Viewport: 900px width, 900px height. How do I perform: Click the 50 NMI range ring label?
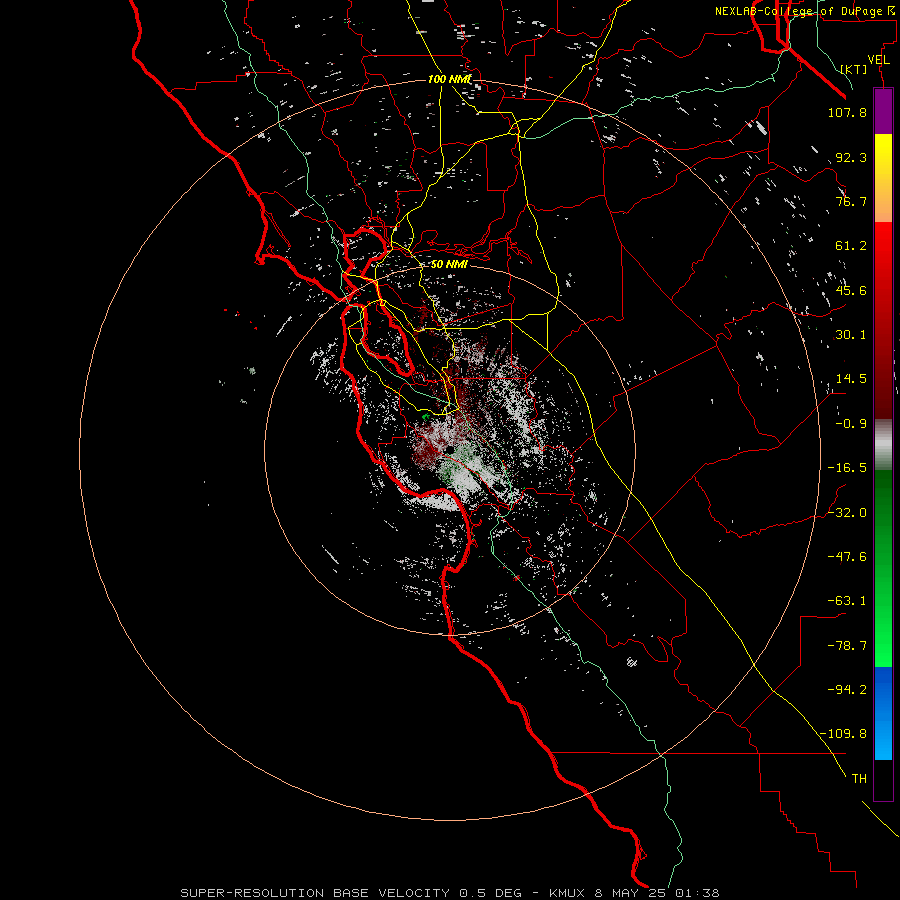[449, 264]
